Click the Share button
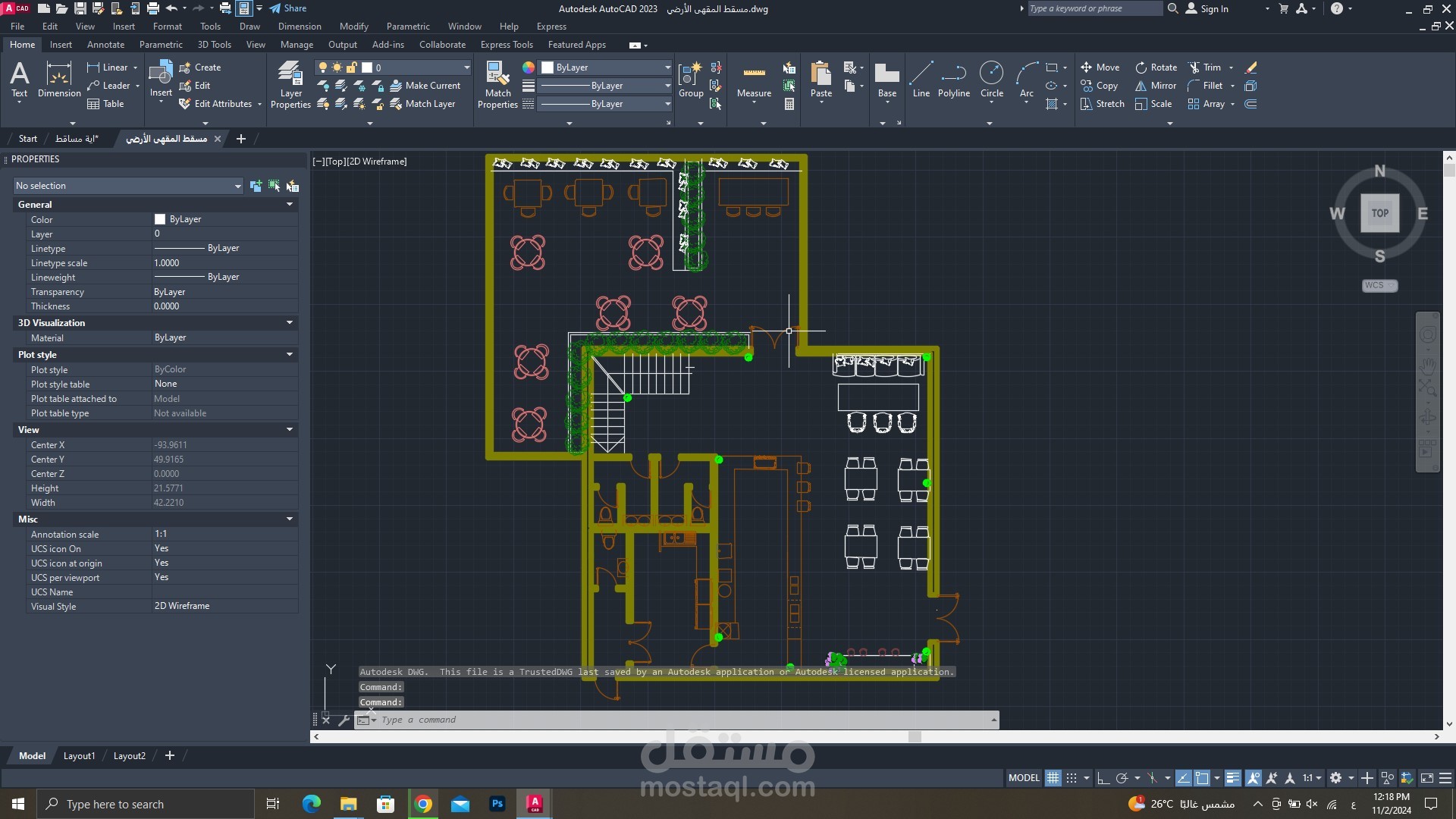Screen dimensions: 1456x819 pyautogui.click(x=288, y=8)
